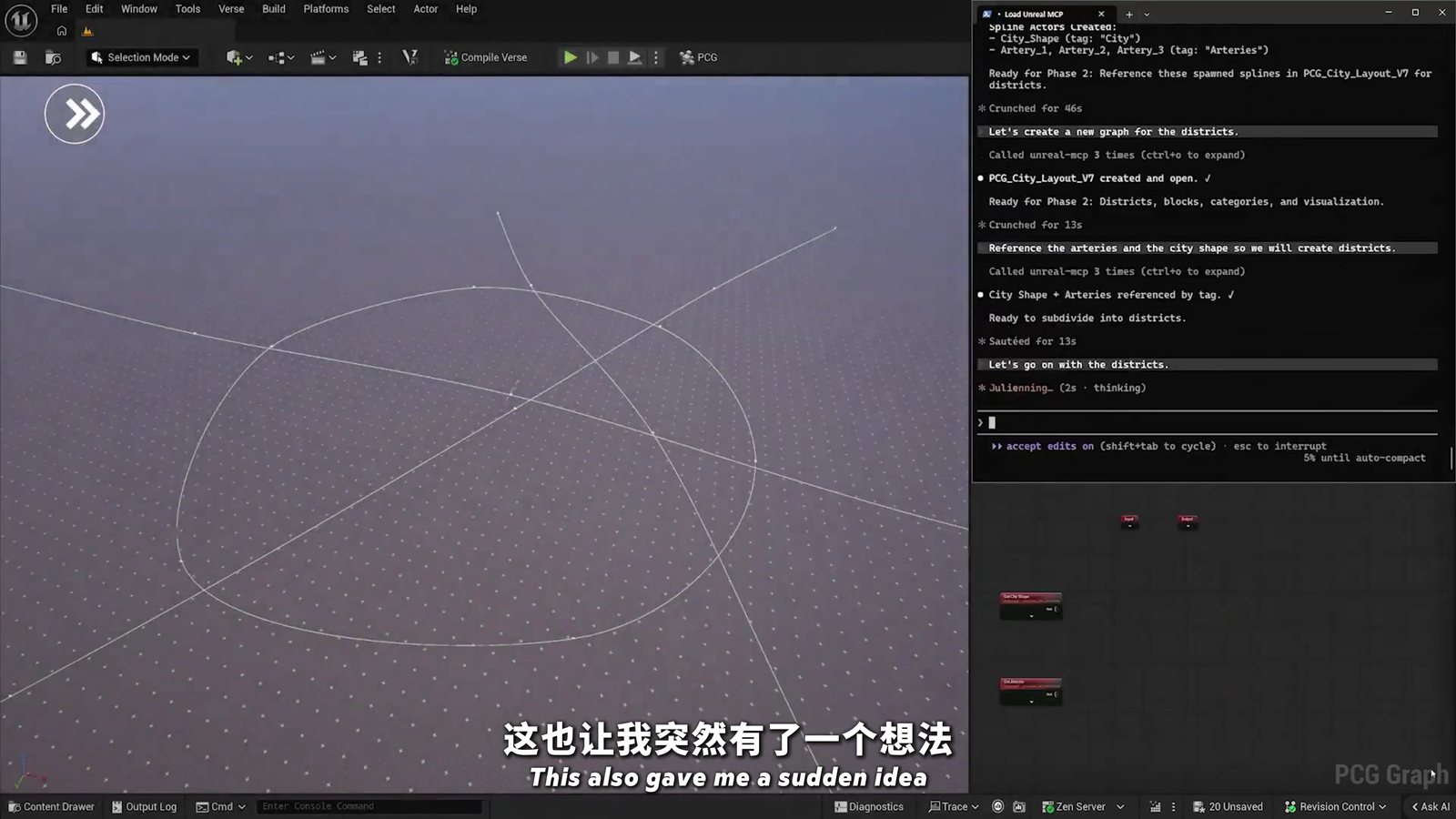Open the Window menu
The width and height of the screenshot is (1456, 819).
click(x=139, y=9)
